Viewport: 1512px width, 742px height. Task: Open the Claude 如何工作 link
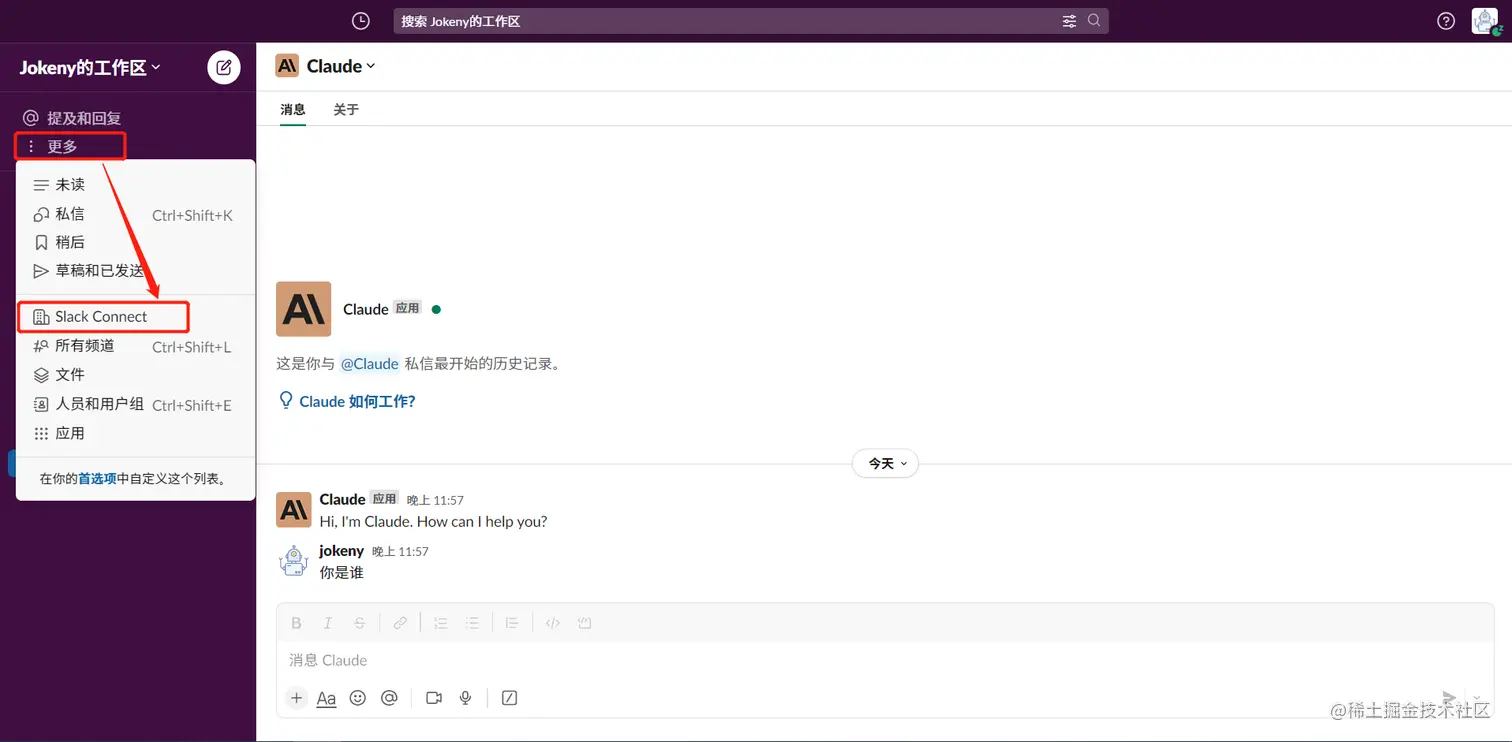coord(356,399)
